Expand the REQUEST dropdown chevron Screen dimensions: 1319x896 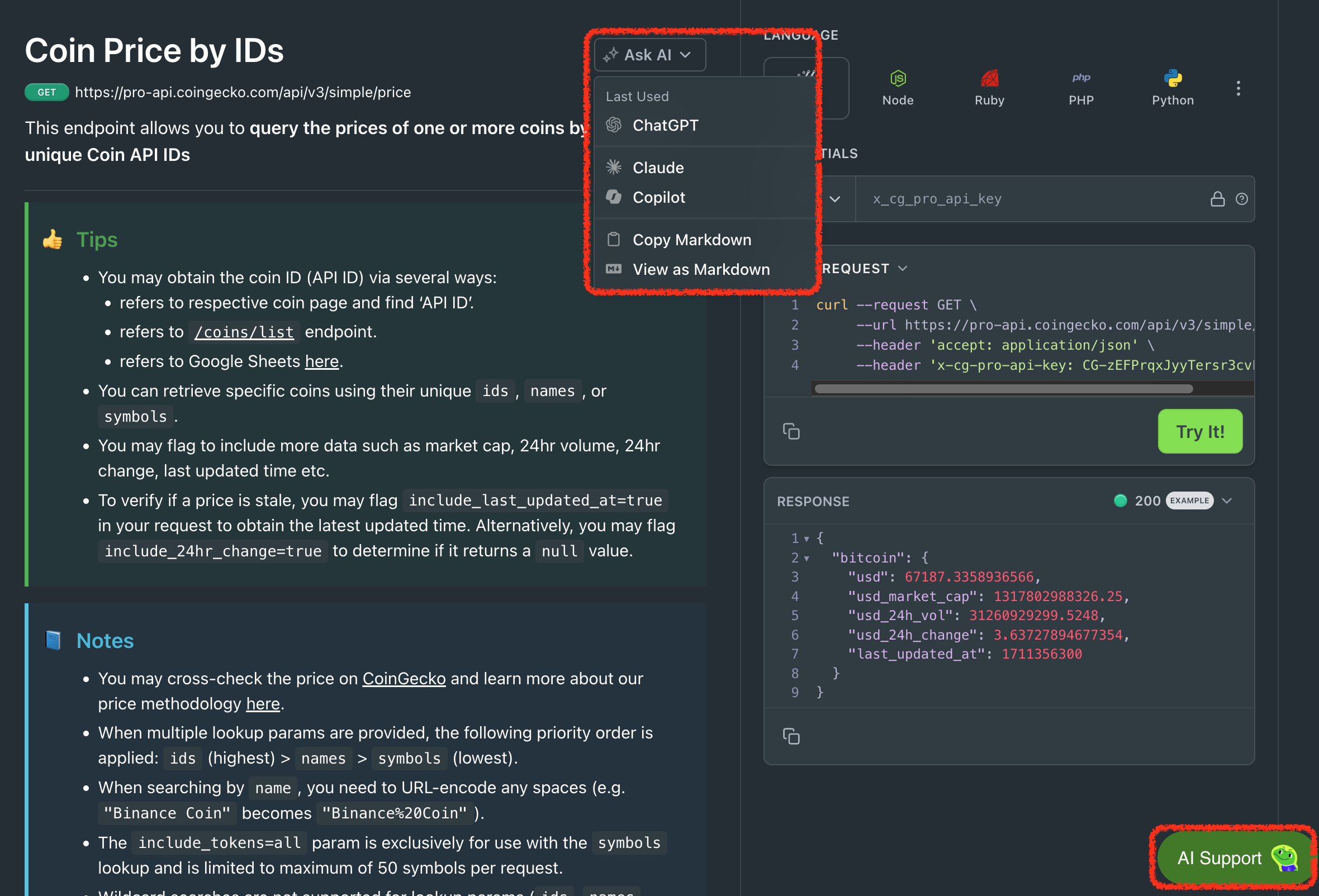tap(903, 268)
